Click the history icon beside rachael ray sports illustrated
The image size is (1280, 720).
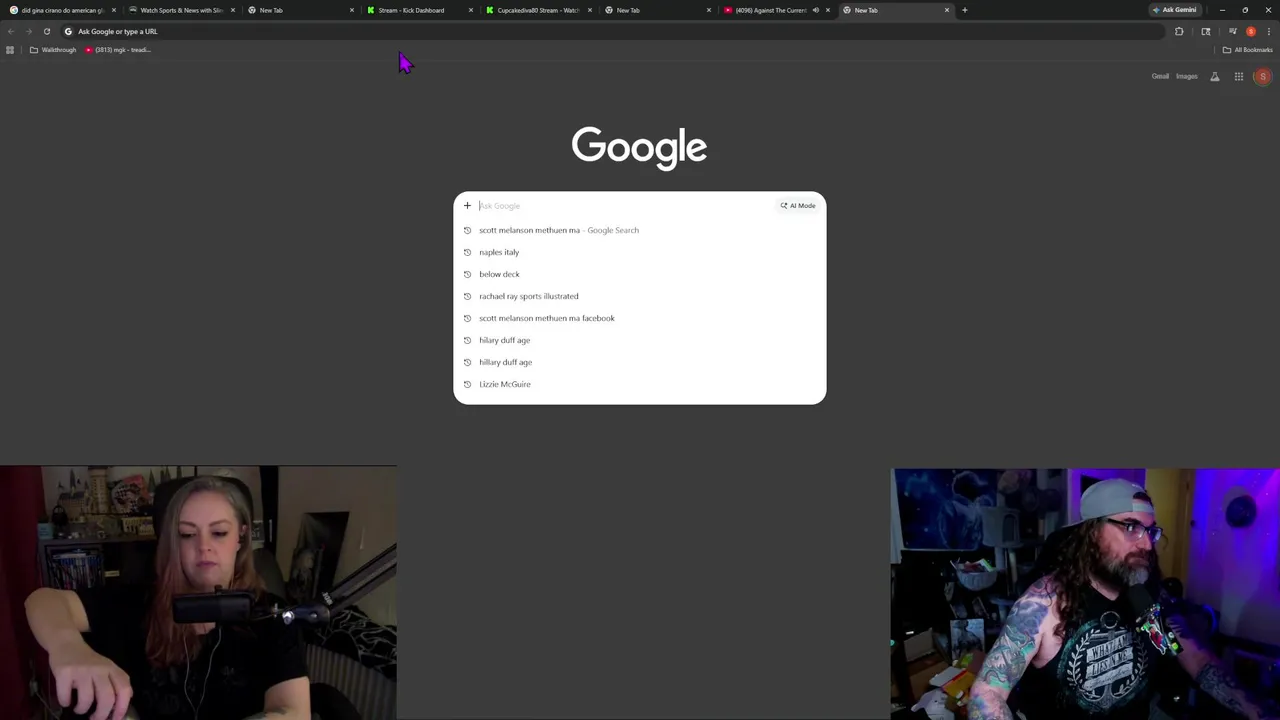click(x=467, y=296)
